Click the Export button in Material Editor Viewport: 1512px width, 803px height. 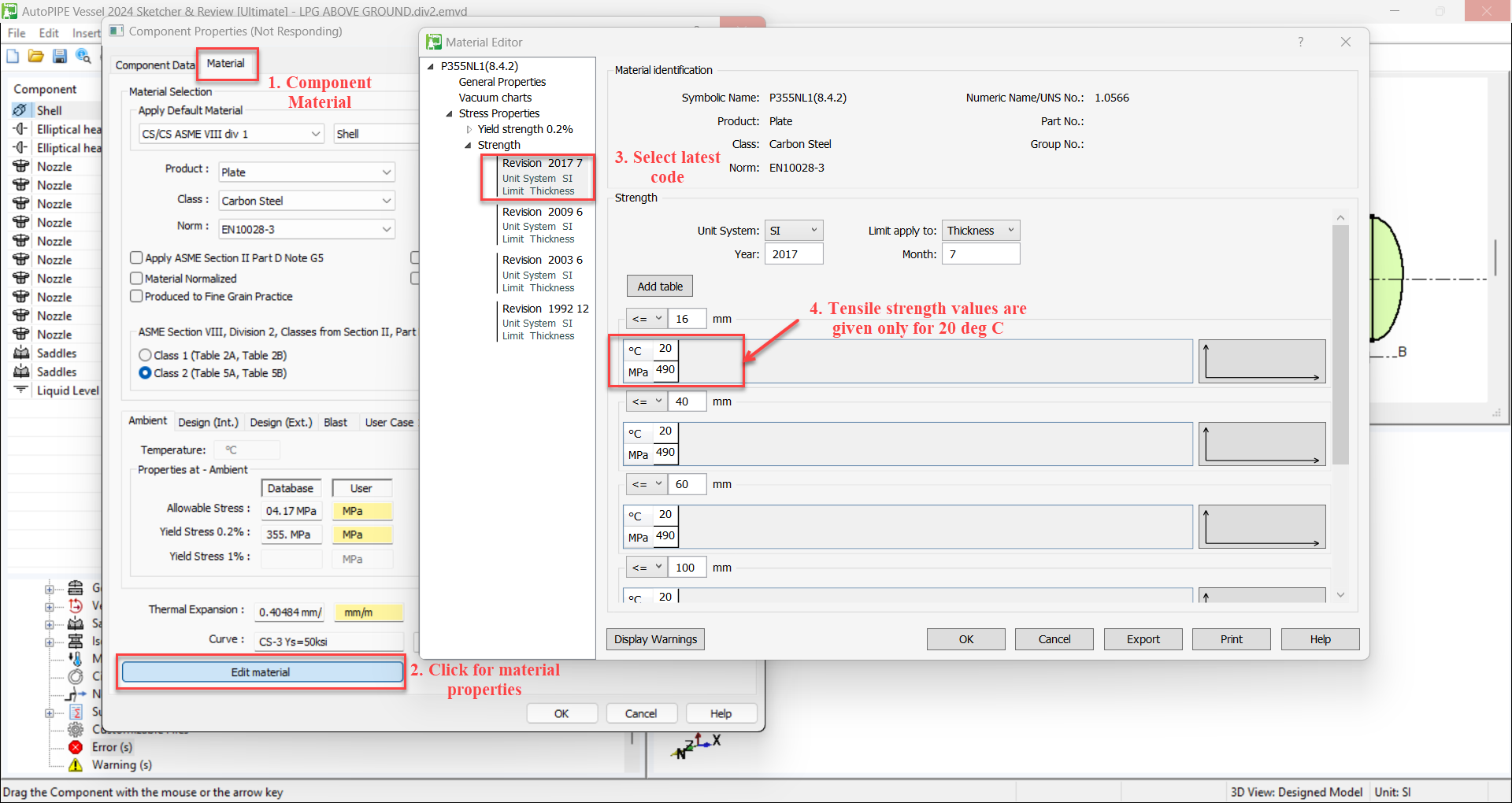pos(1143,639)
